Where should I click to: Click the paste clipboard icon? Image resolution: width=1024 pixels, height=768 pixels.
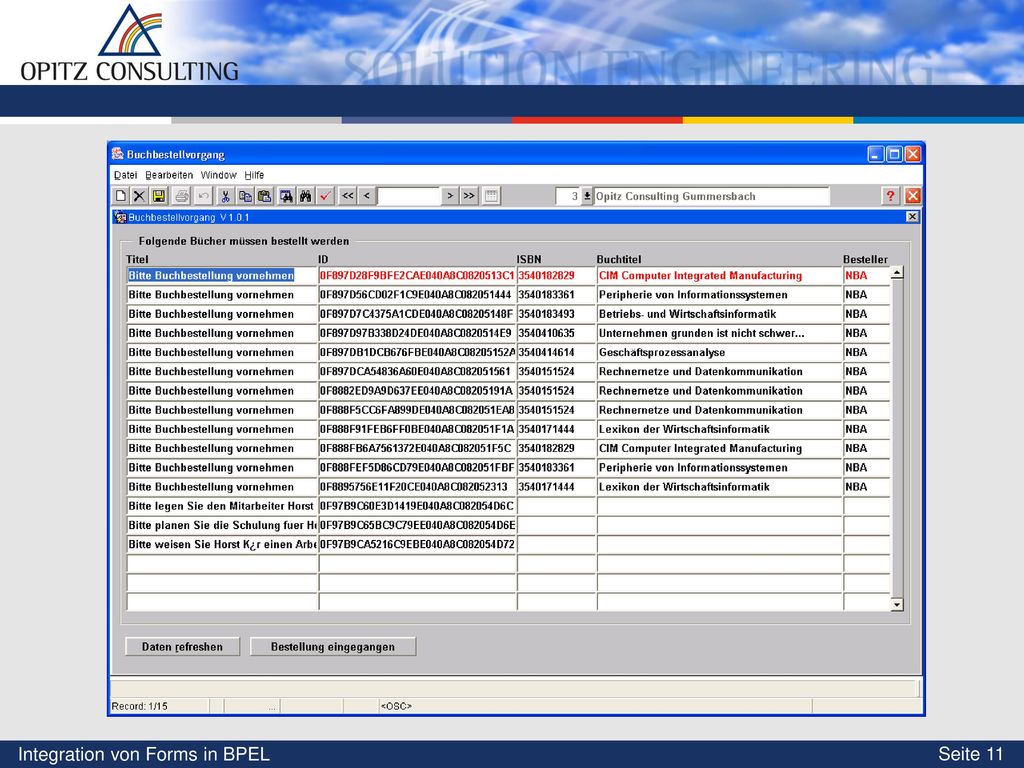(264, 196)
